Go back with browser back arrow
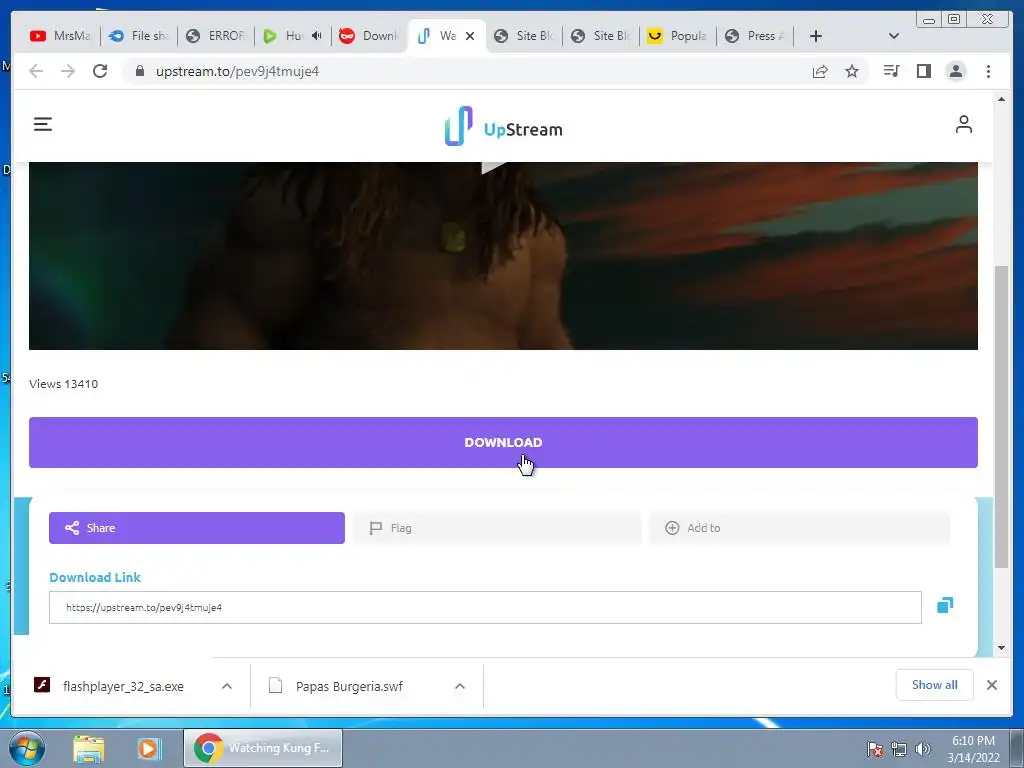The width and height of the screenshot is (1024, 768). click(36, 71)
